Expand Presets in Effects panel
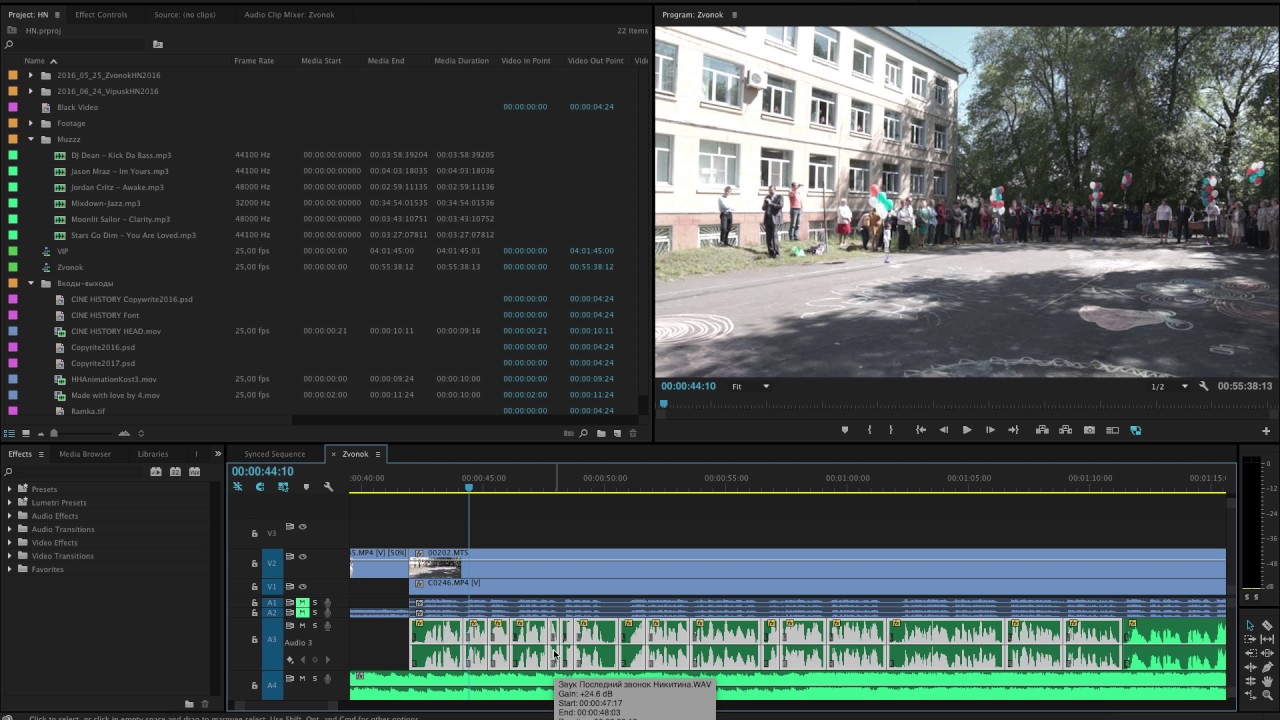Image resolution: width=1280 pixels, height=720 pixels. click(x=10, y=489)
